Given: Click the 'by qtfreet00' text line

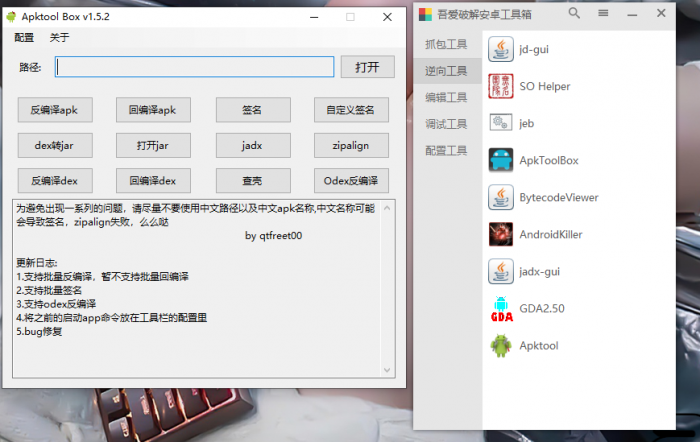Looking at the screenshot, I should pyautogui.click(x=273, y=236).
